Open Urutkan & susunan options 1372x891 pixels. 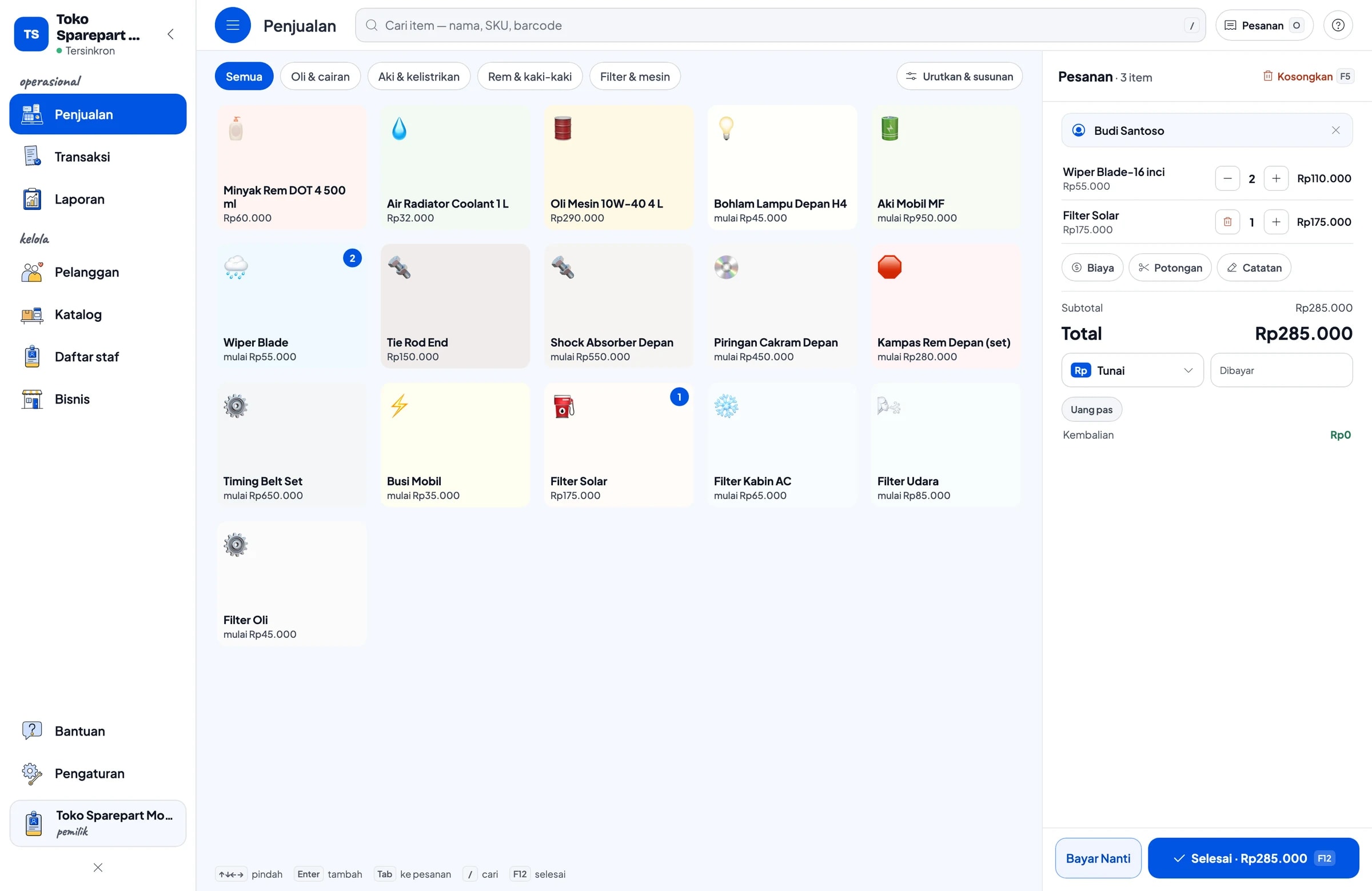959,76
